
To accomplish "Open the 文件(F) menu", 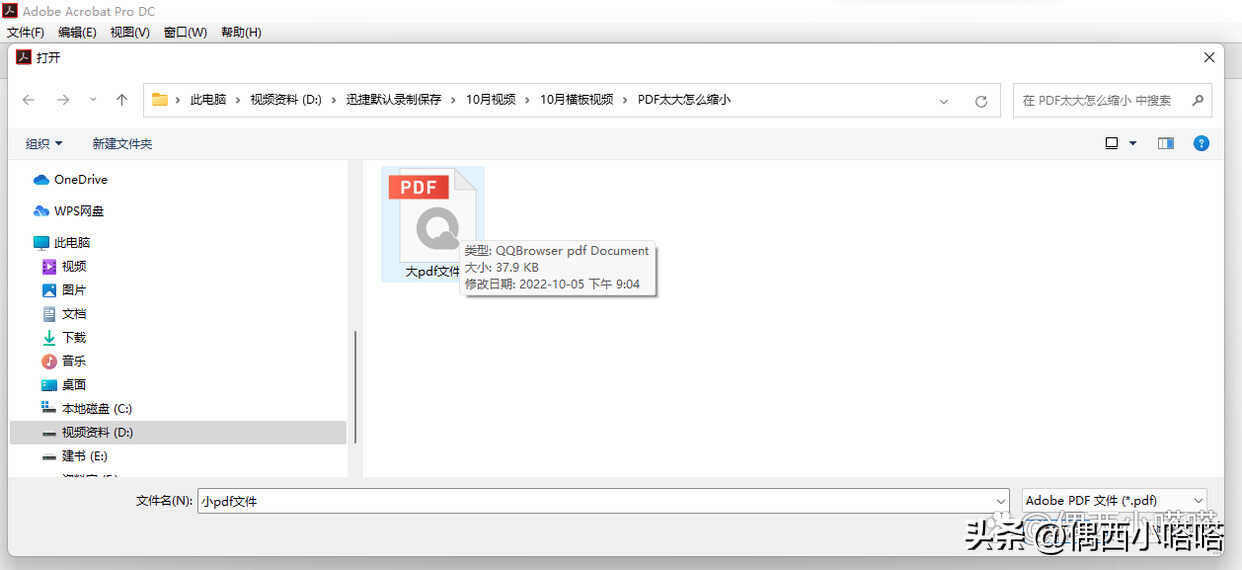I will (25, 32).
